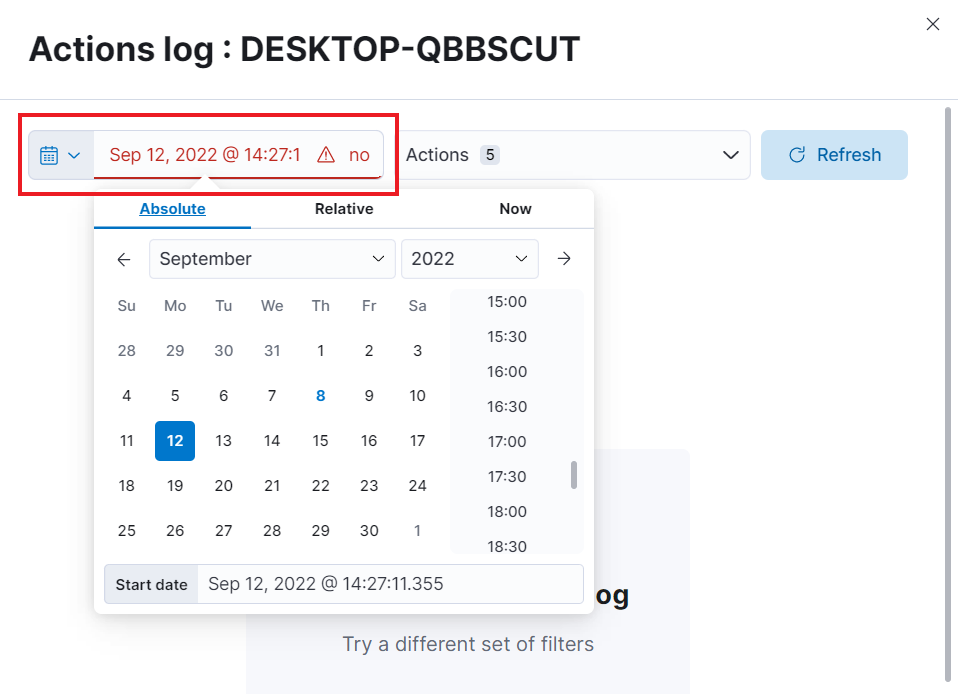Go to previous month with left arrow
Image resolution: width=958 pixels, height=694 pixels.
click(123, 258)
